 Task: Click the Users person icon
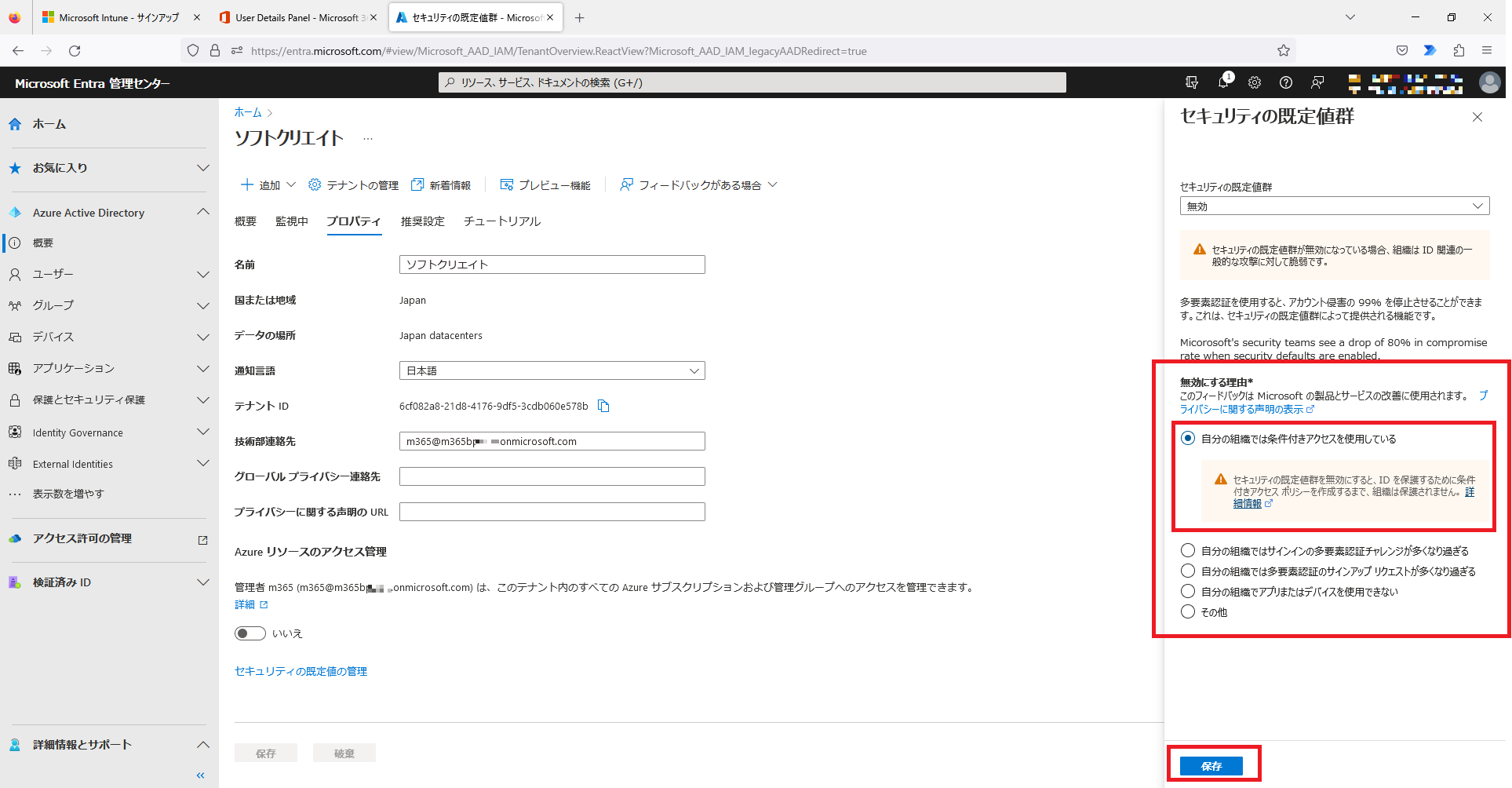(15, 274)
